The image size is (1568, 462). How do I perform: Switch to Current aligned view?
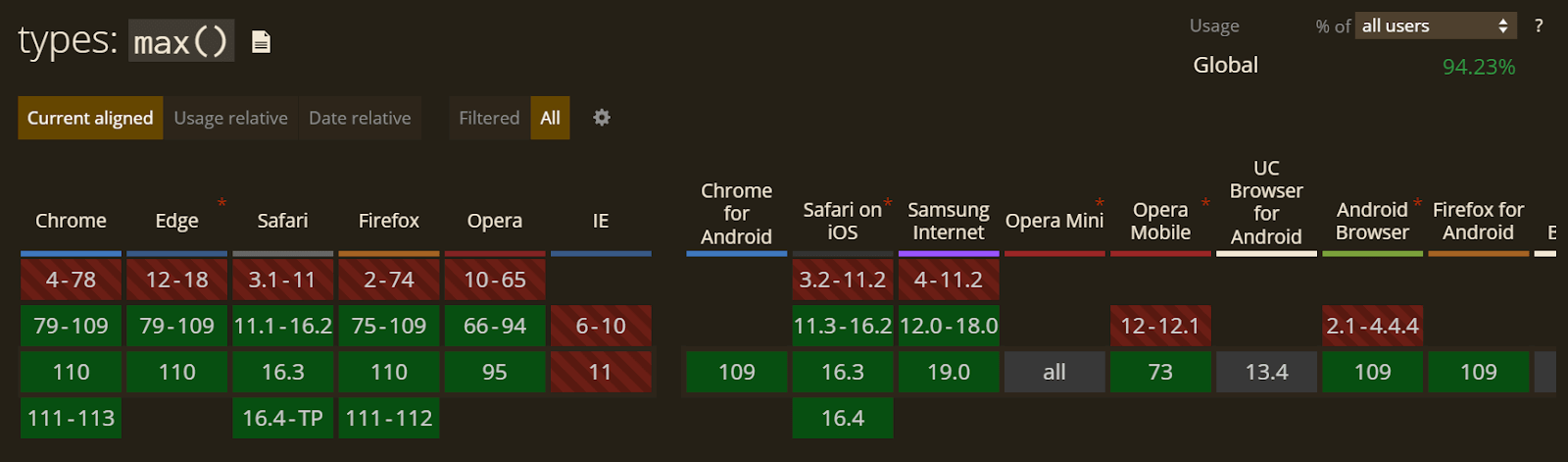coord(90,118)
